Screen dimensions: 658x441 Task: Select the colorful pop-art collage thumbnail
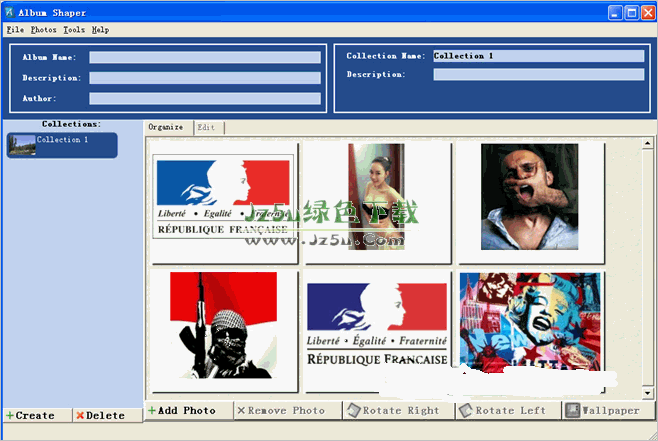530,321
